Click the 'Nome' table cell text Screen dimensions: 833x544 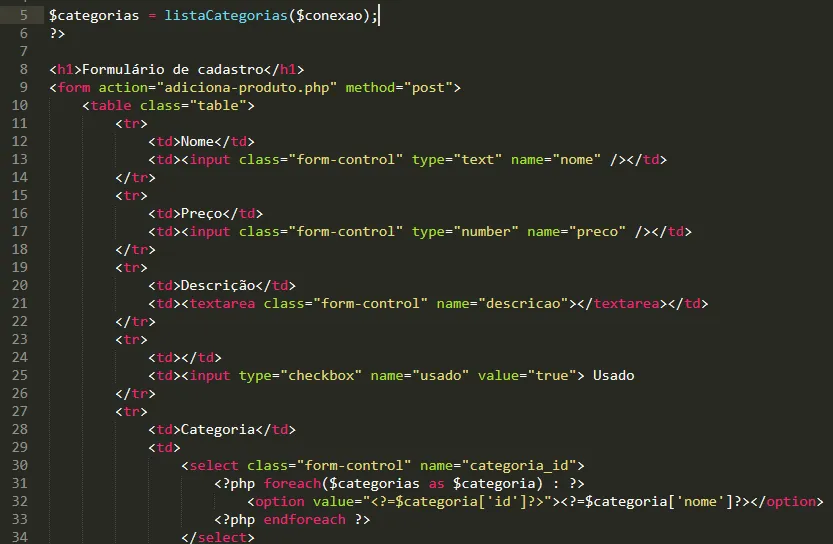pyautogui.click(x=197, y=142)
